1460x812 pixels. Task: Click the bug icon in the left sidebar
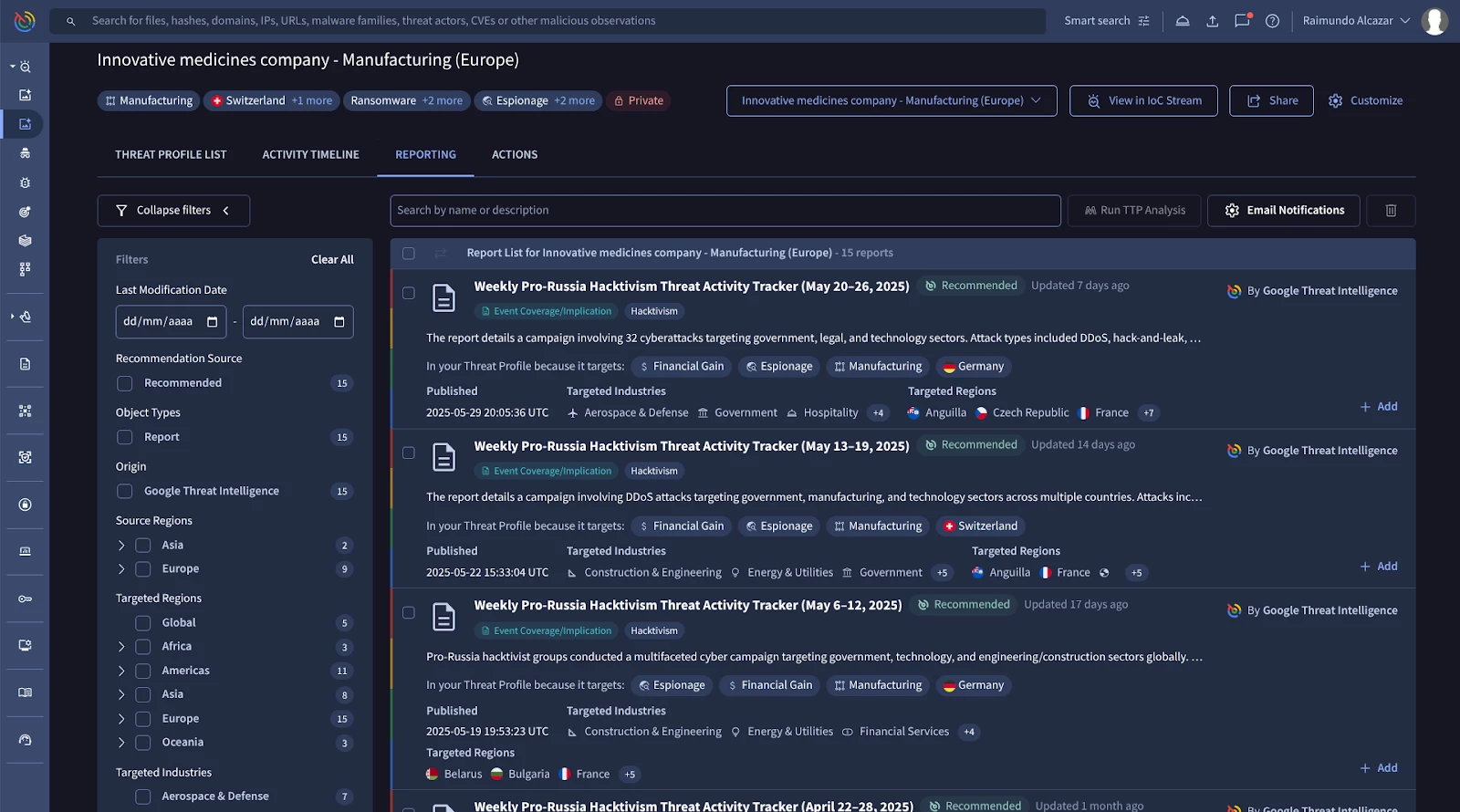tap(25, 182)
